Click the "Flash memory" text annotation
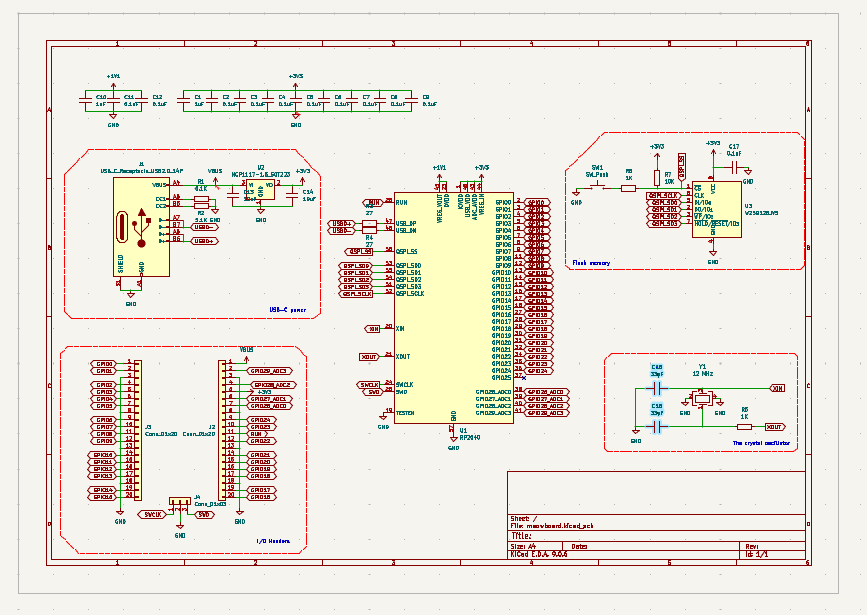 coord(590,263)
